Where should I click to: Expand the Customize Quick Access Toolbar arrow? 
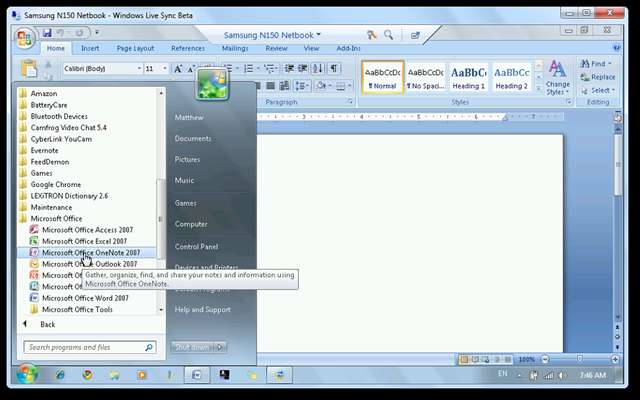97,32
